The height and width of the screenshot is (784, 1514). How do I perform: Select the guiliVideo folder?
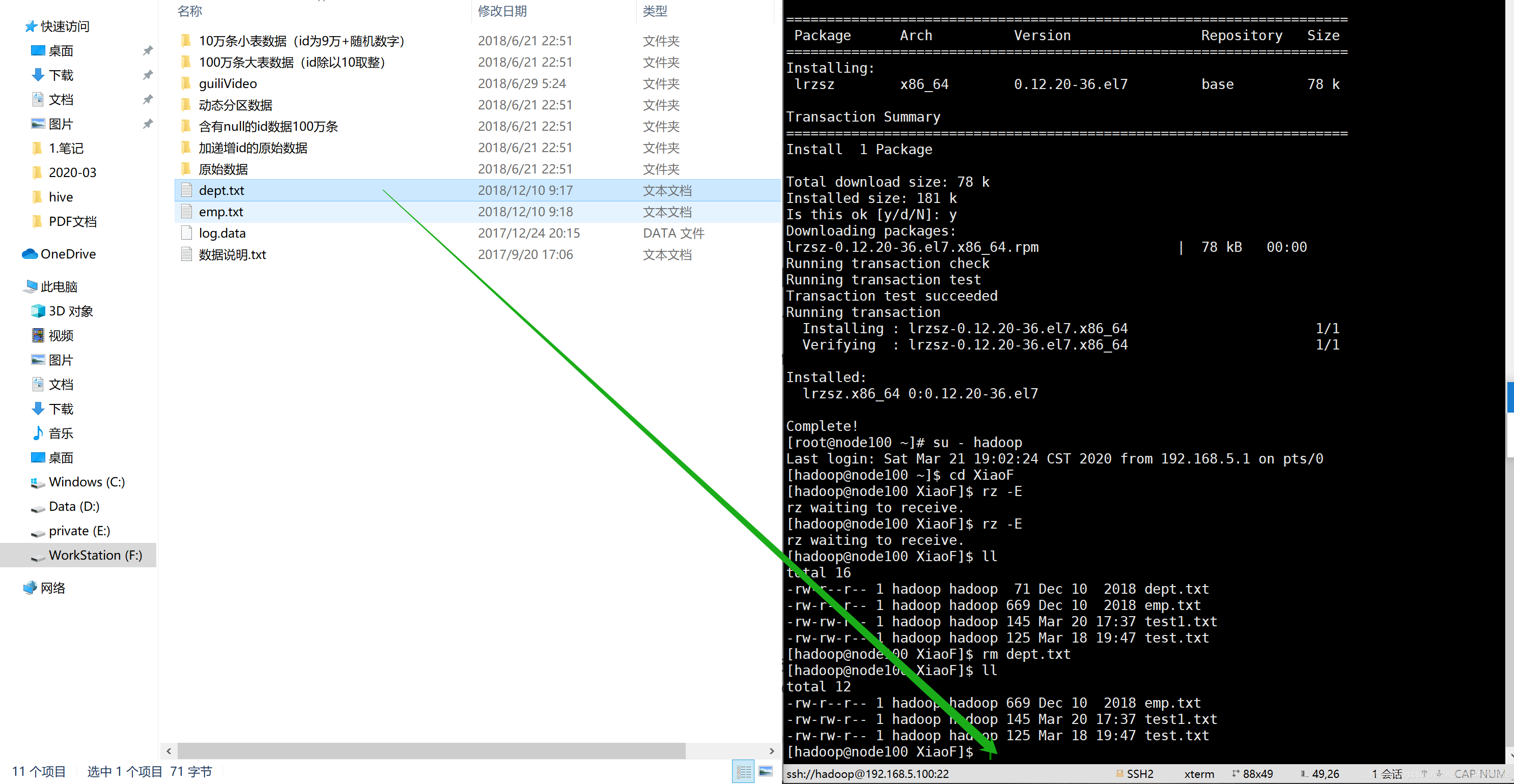228,83
